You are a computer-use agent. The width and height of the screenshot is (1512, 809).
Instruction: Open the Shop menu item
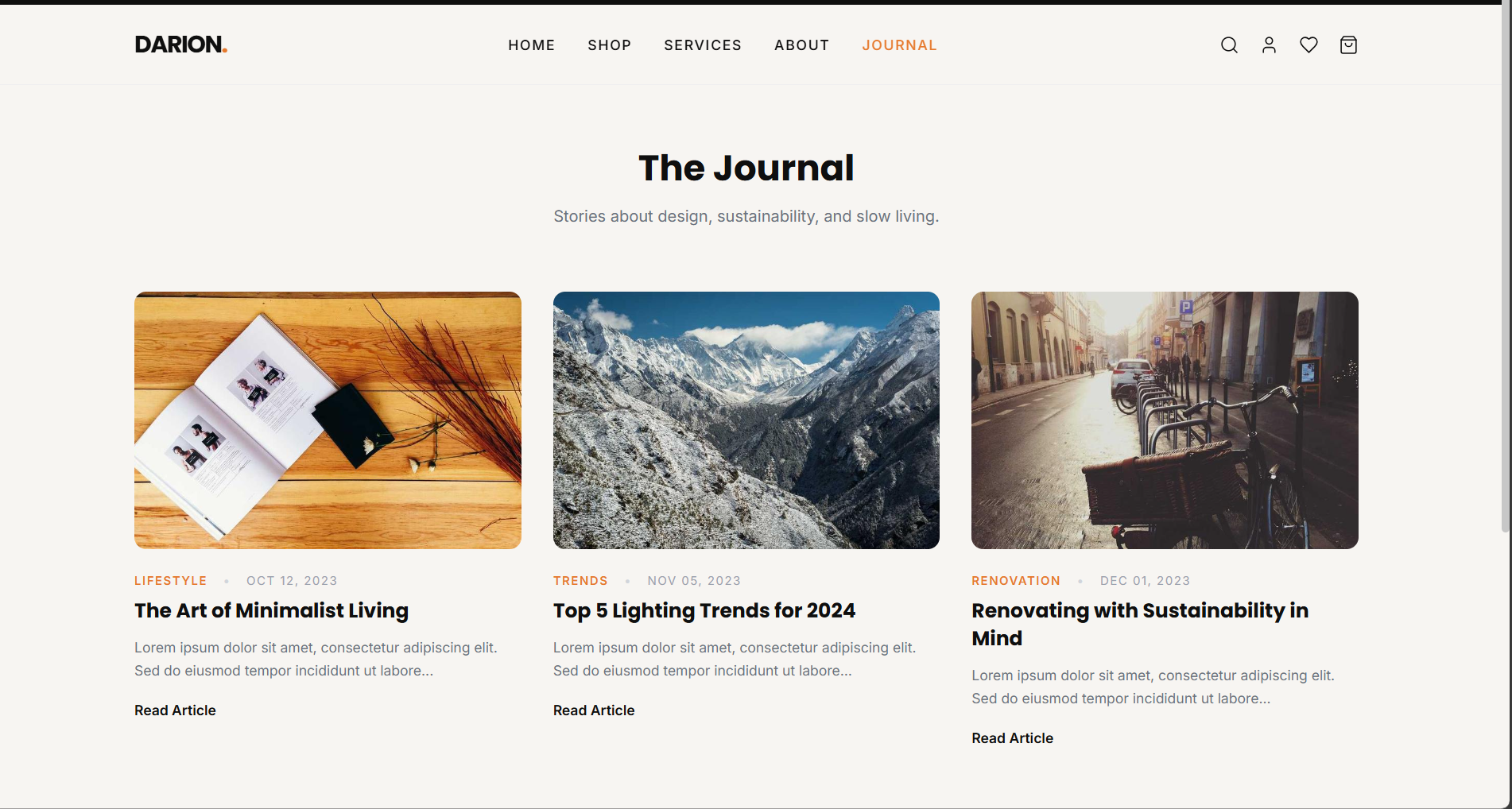610,45
